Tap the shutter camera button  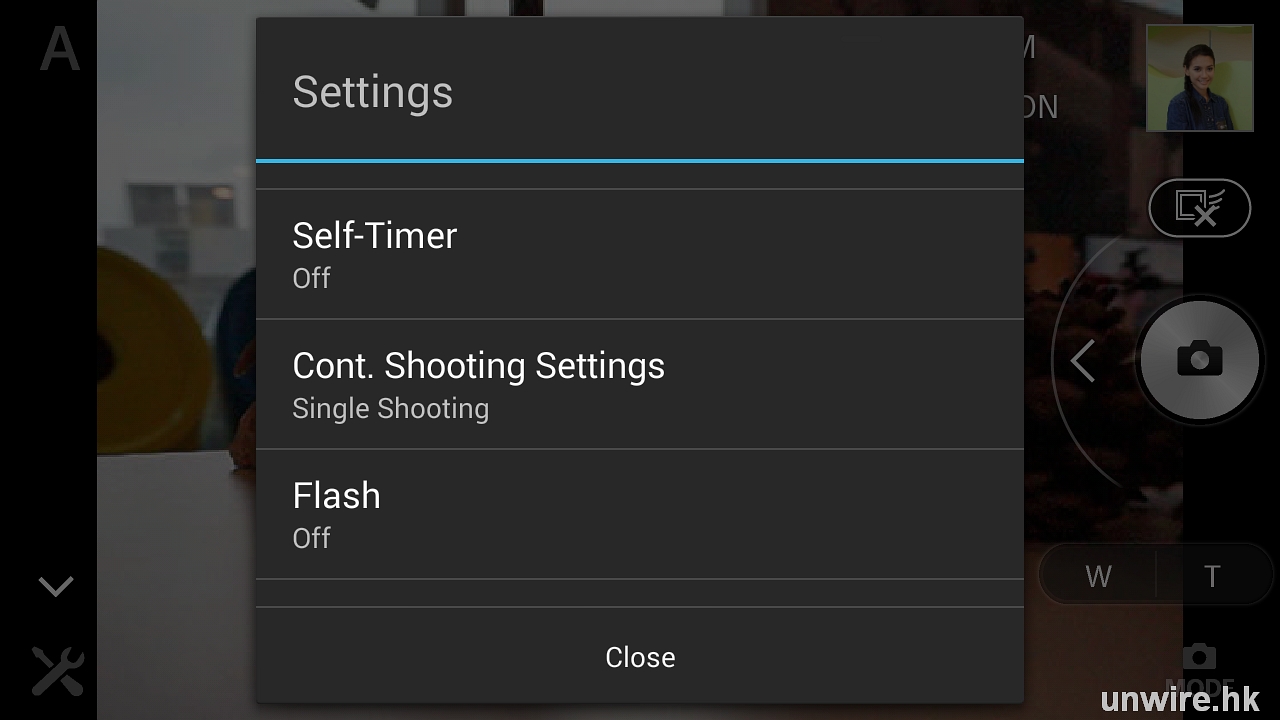coord(1199,358)
